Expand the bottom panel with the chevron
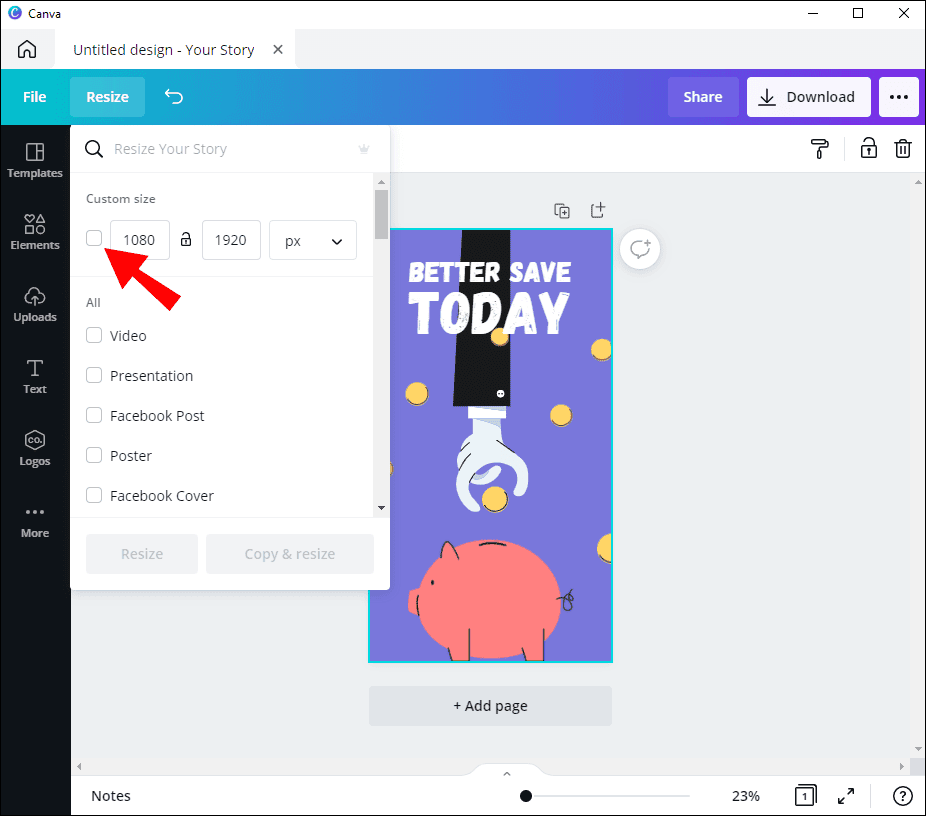The width and height of the screenshot is (926, 816). [x=506, y=772]
